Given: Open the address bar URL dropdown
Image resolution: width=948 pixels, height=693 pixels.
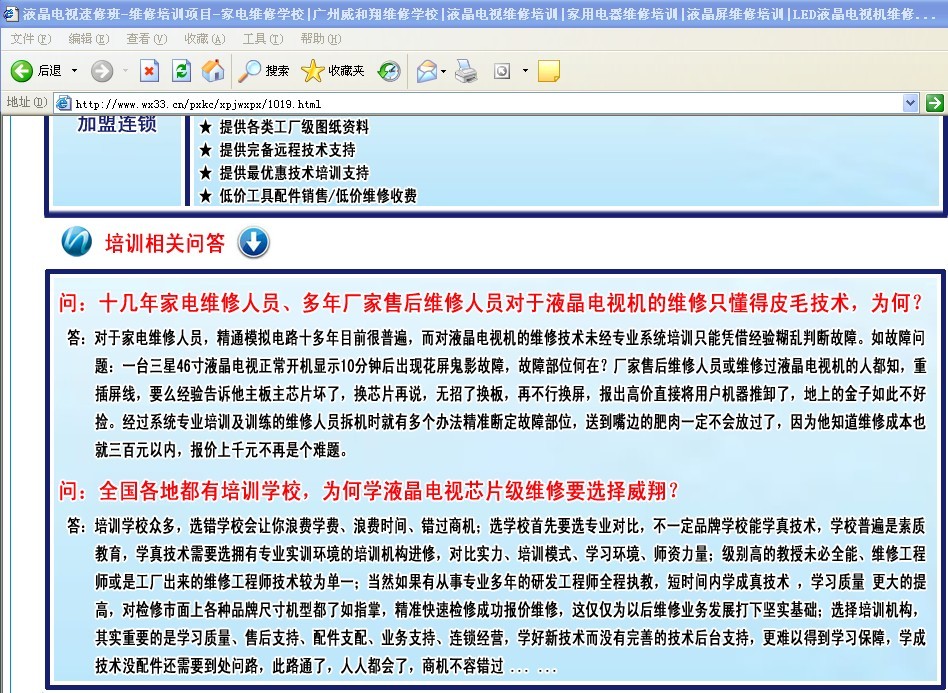Looking at the screenshot, I should (x=910, y=103).
